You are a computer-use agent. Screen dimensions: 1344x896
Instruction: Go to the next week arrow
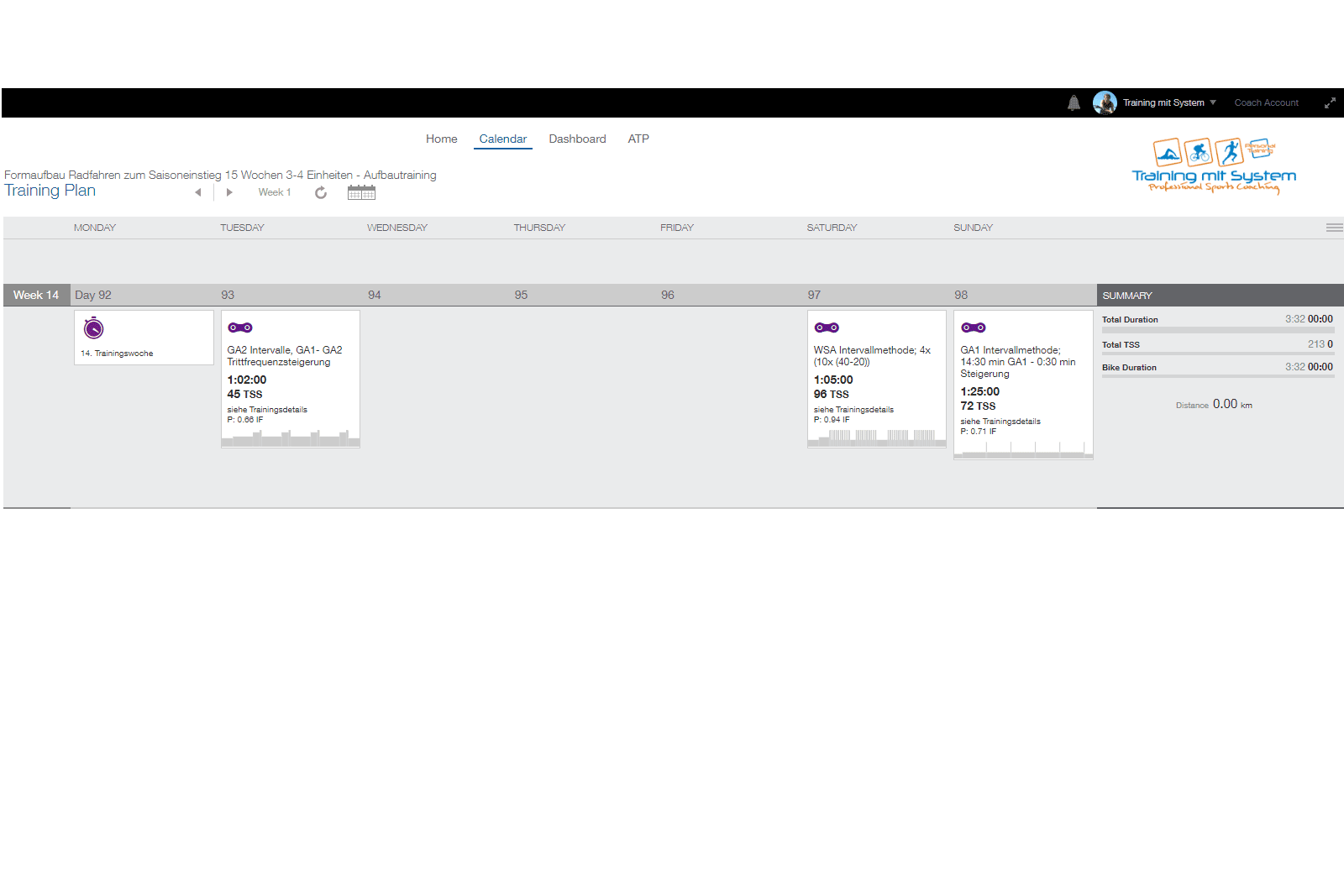(229, 192)
